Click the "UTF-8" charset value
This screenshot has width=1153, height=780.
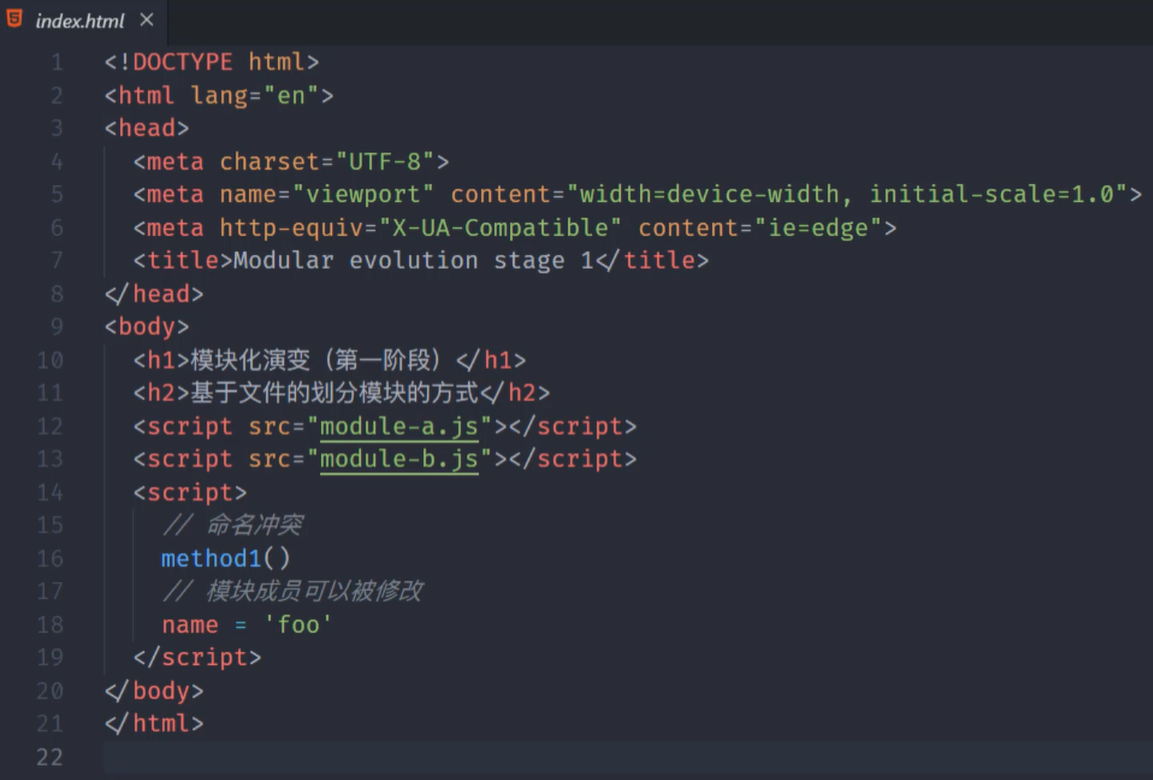click(385, 161)
